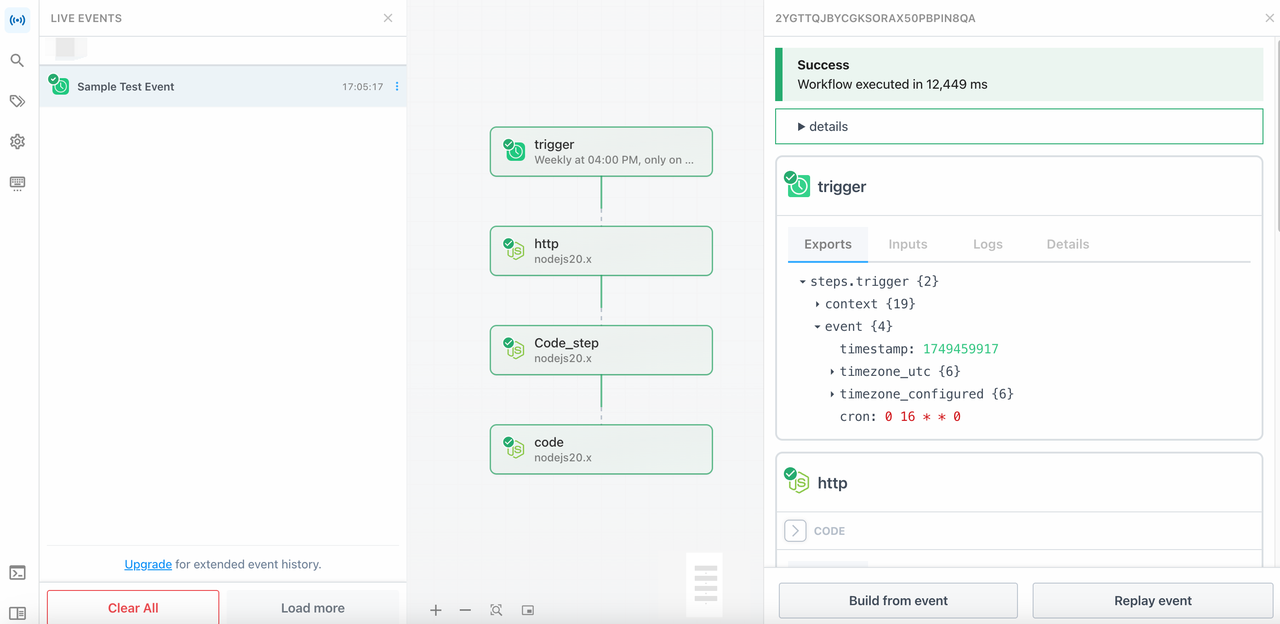Open Sample Test Event options menu
Viewport: 1280px width, 624px height.
pyautogui.click(x=397, y=87)
